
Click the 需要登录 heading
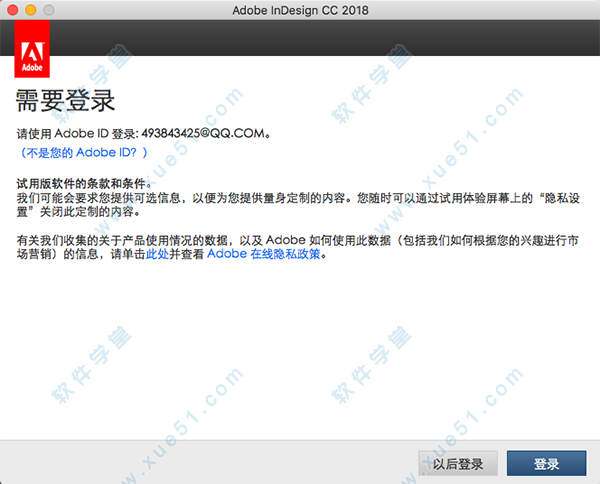click(x=65, y=101)
